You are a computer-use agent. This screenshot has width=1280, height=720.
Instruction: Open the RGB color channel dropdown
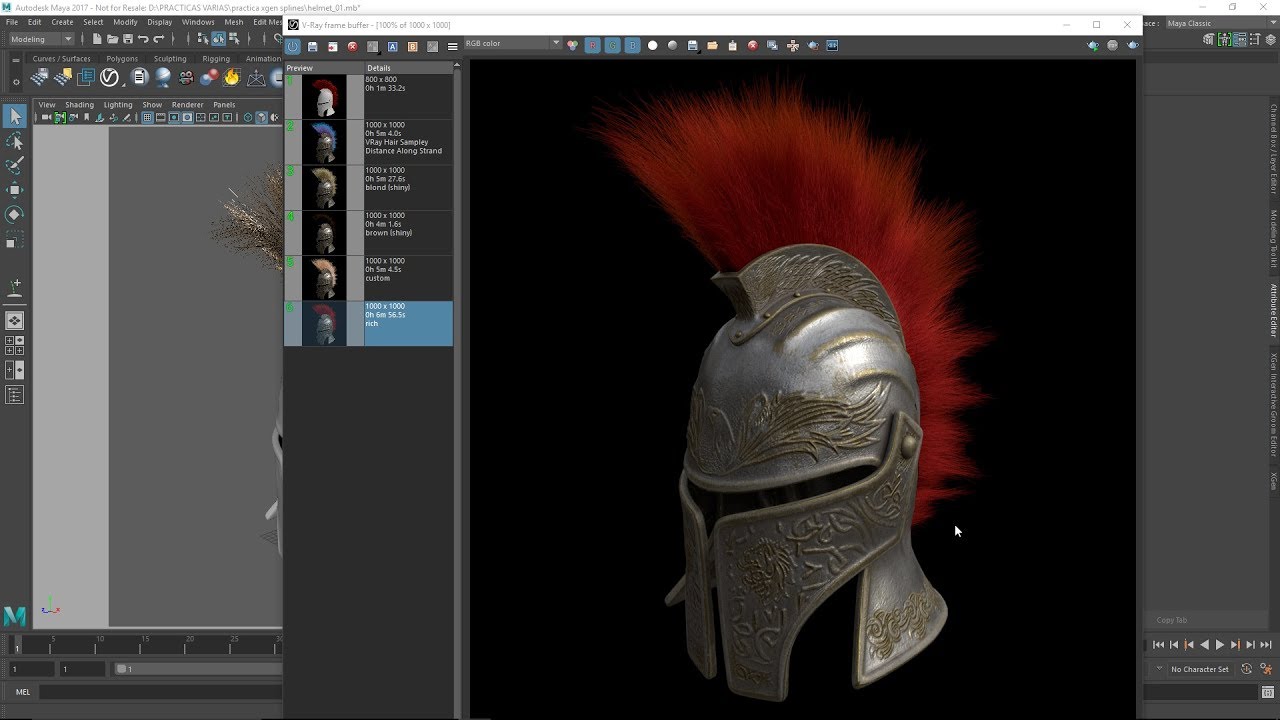512,44
